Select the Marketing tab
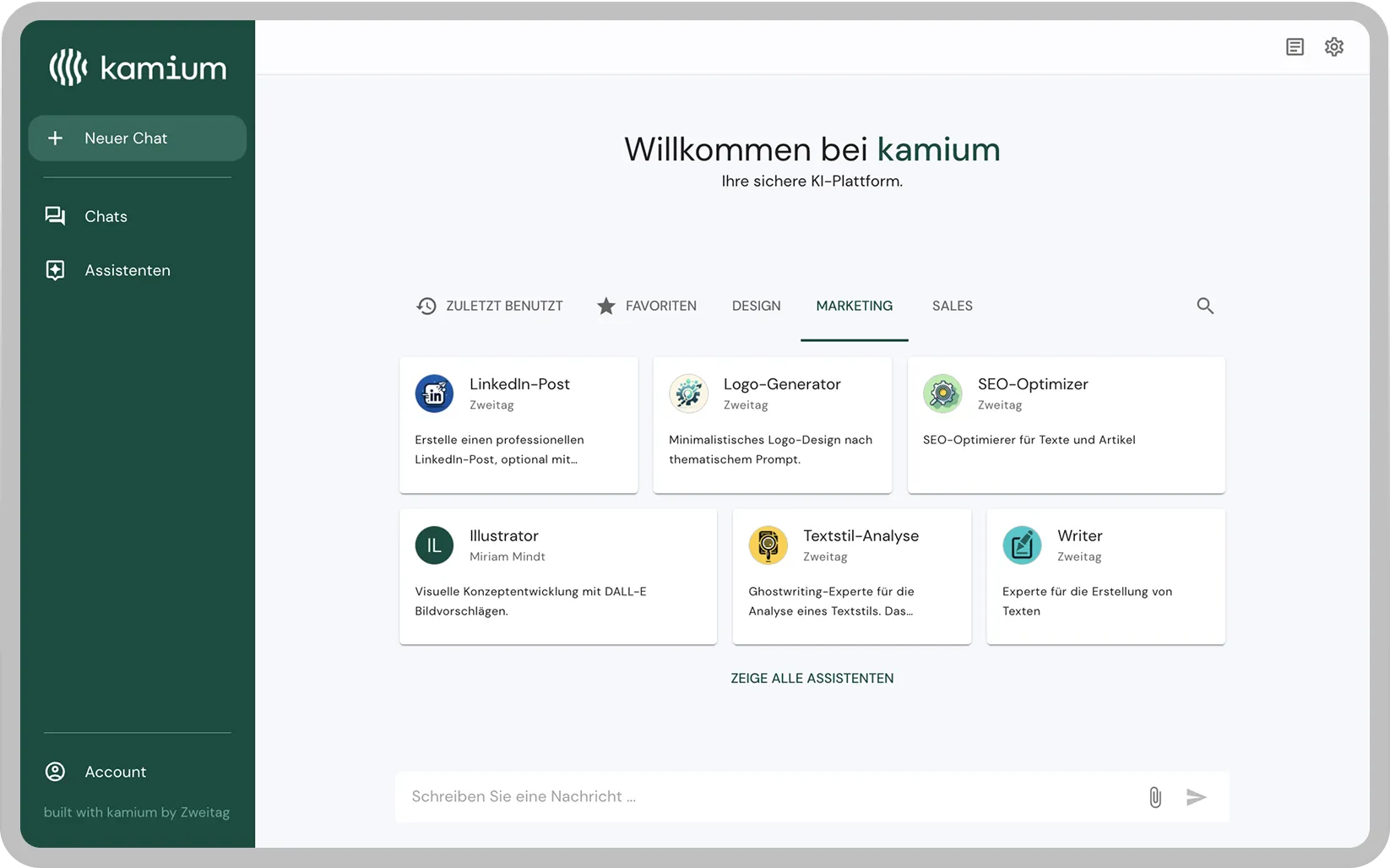Screen dimensions: 1390x868 coord(855,306)
